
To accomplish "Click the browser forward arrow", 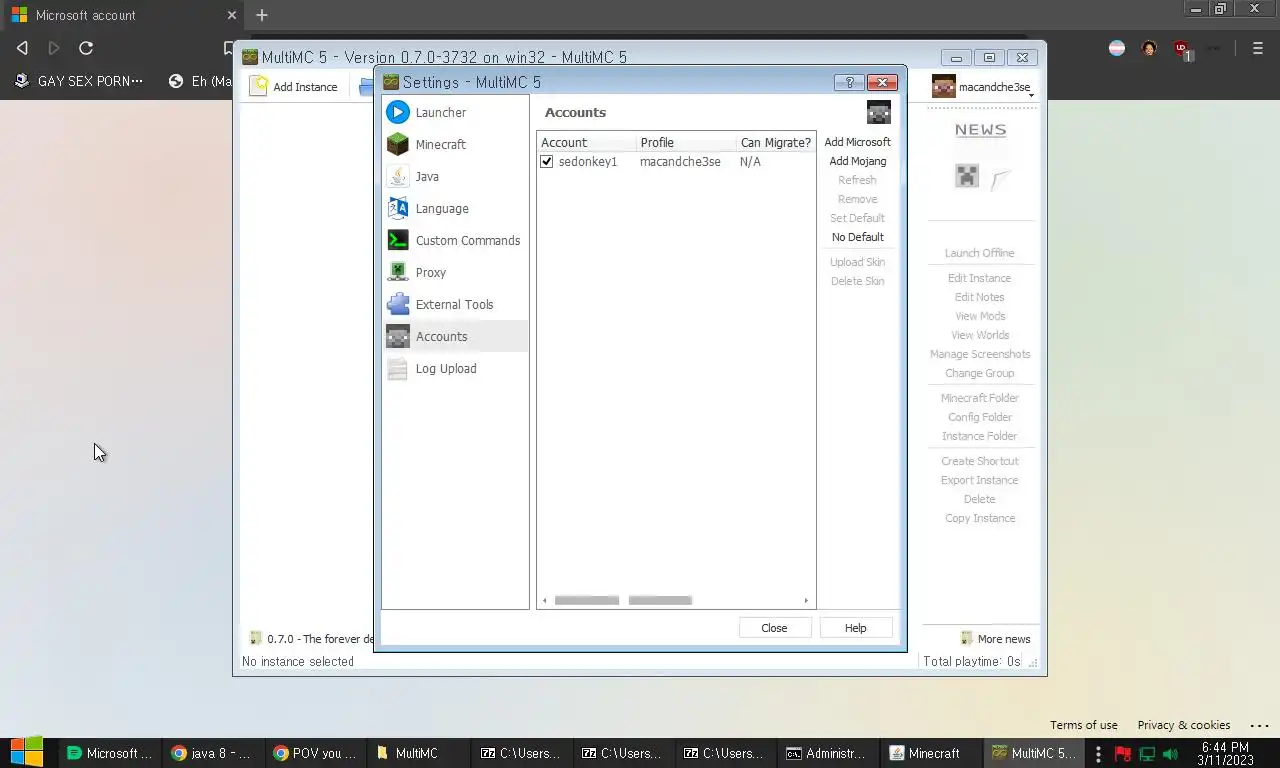I will click(54, 48).
